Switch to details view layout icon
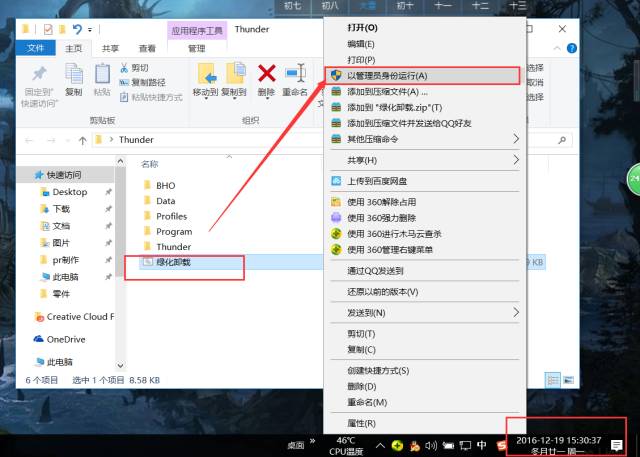This screenshot has height=457, width=640. tap(553, 380)
